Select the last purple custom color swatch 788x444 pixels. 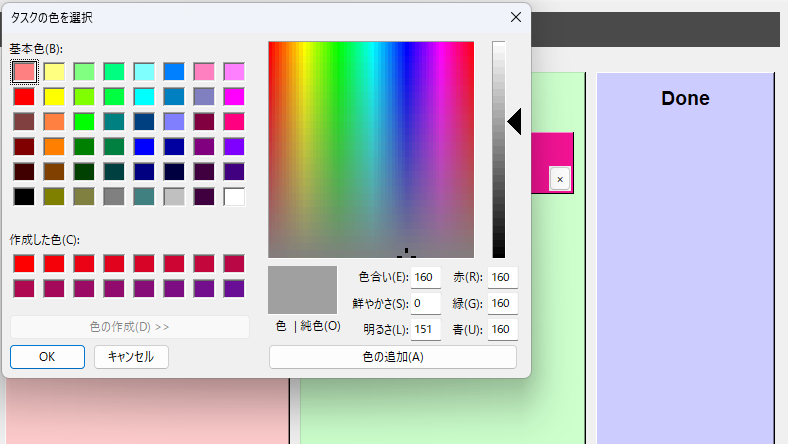point(234,289)
